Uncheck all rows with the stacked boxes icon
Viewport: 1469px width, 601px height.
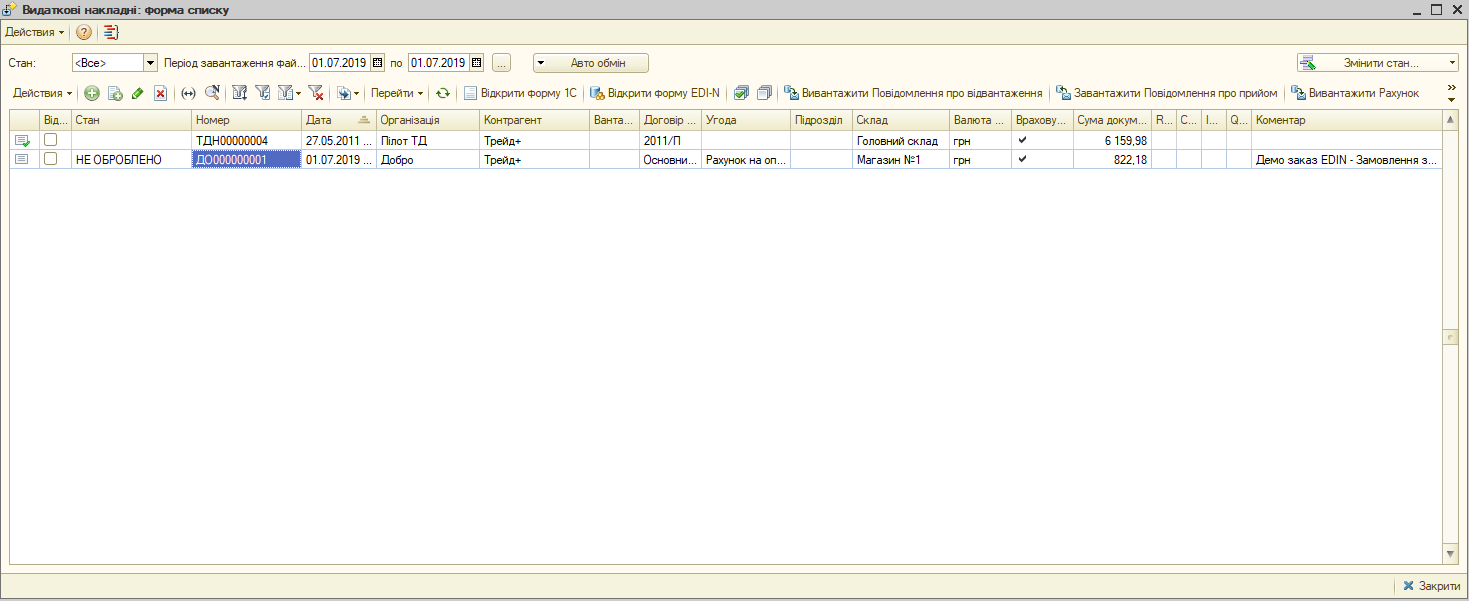pos(765,93)
